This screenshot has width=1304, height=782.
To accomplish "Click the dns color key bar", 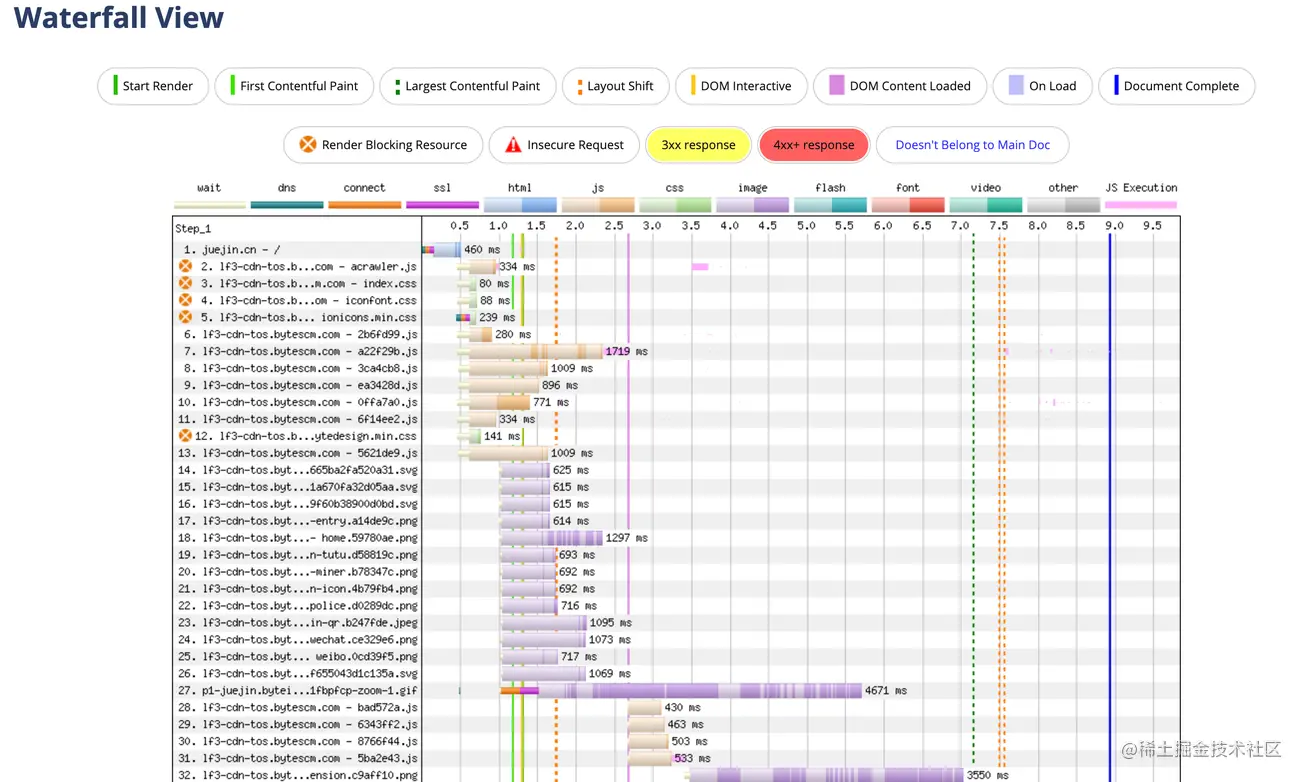I will tap(287, 205).
